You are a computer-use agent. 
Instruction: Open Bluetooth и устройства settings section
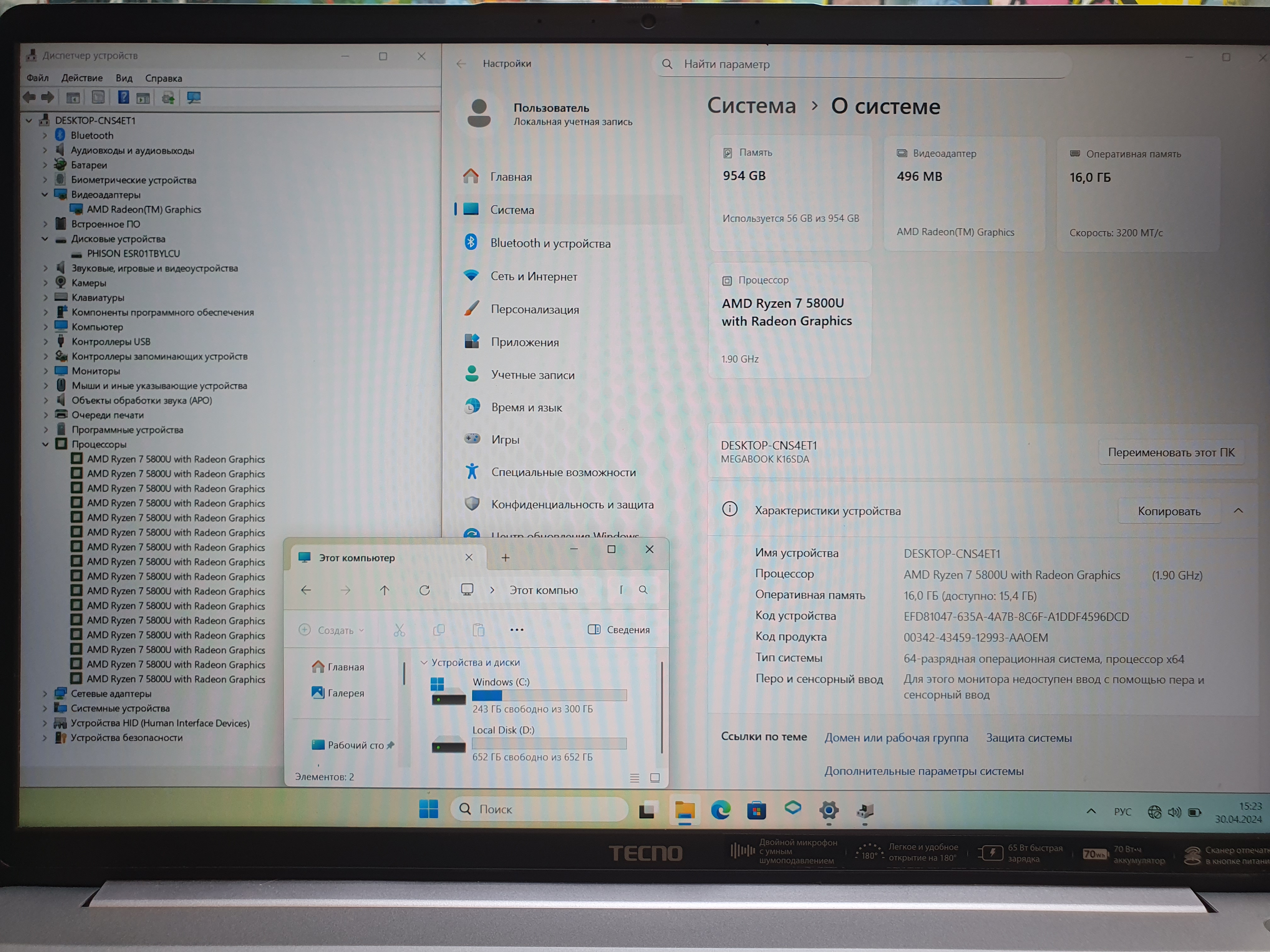coord(550,243)
